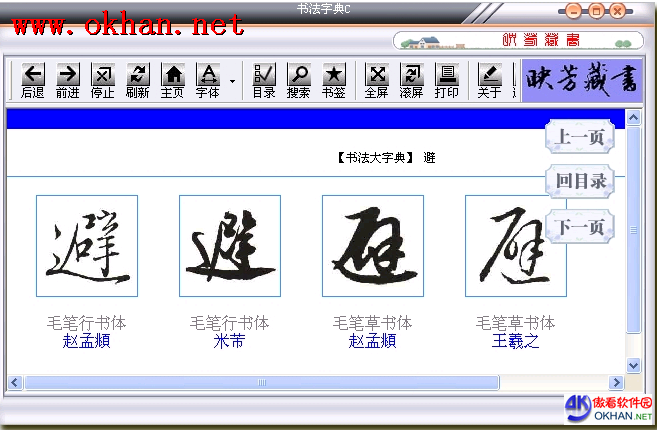Viewport: 657px width, 430px height.
Task: Open the 目录 contents icon
Action: point(264,80)
